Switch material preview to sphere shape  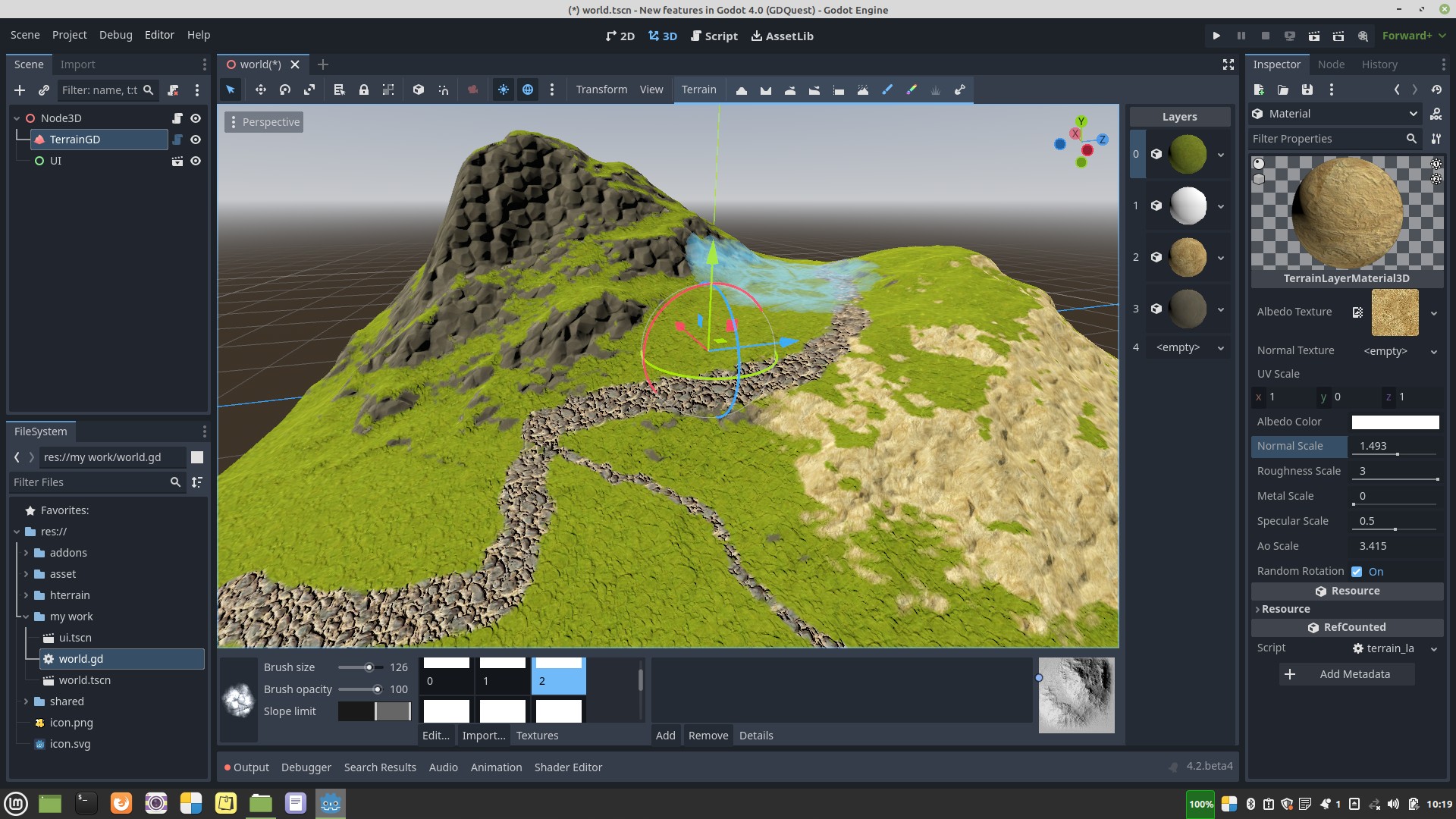[1259, 164]
